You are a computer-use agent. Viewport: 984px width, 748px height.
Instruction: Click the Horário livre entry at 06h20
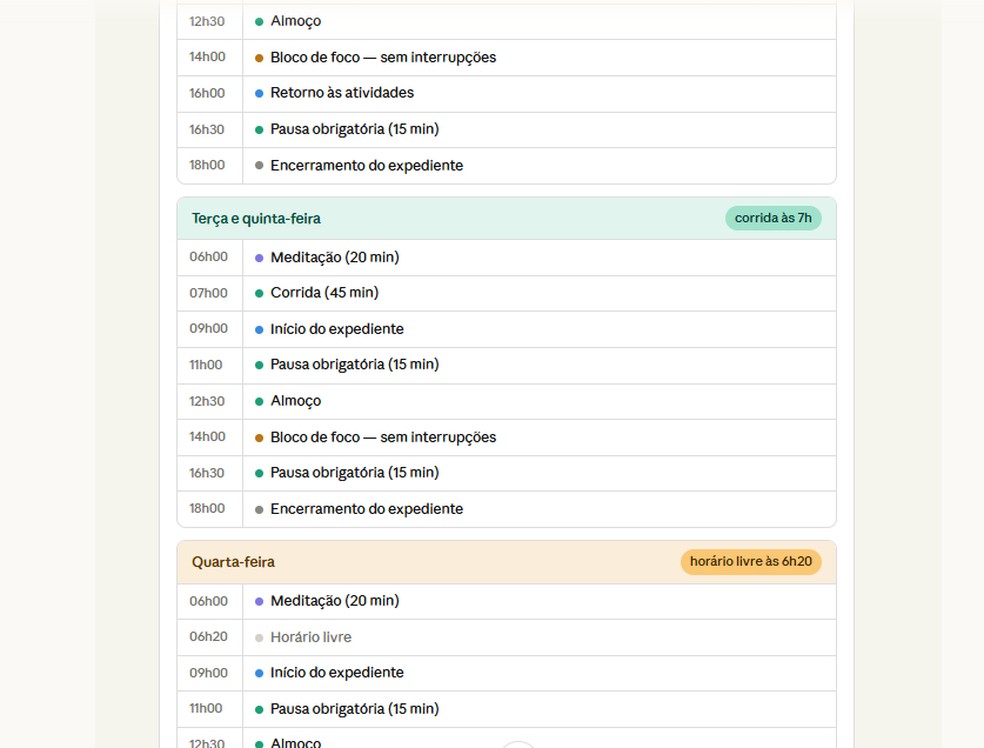click(311, 637)
